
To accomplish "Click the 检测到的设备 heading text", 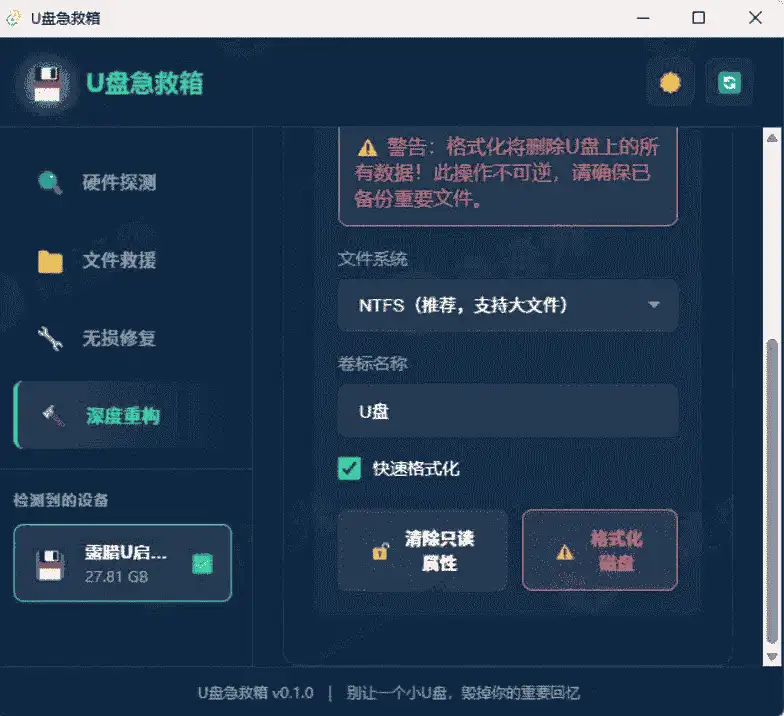I will point(60,500).
